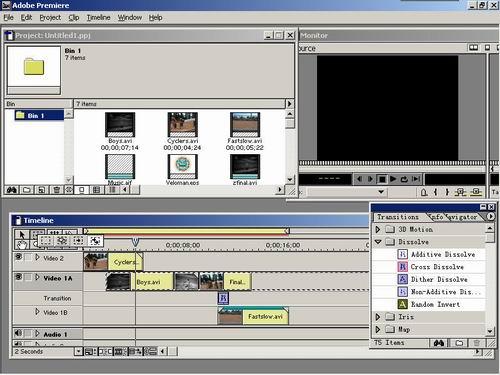Click the Loop playback button in Monitor

coord(404,179)
